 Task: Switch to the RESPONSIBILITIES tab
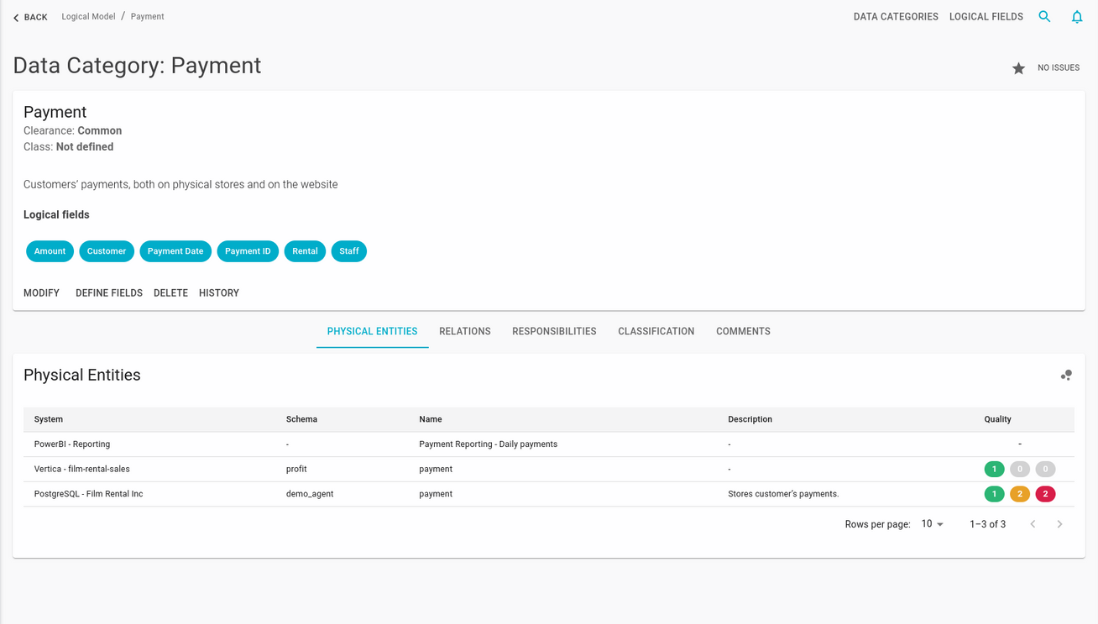tap(554, 331)
